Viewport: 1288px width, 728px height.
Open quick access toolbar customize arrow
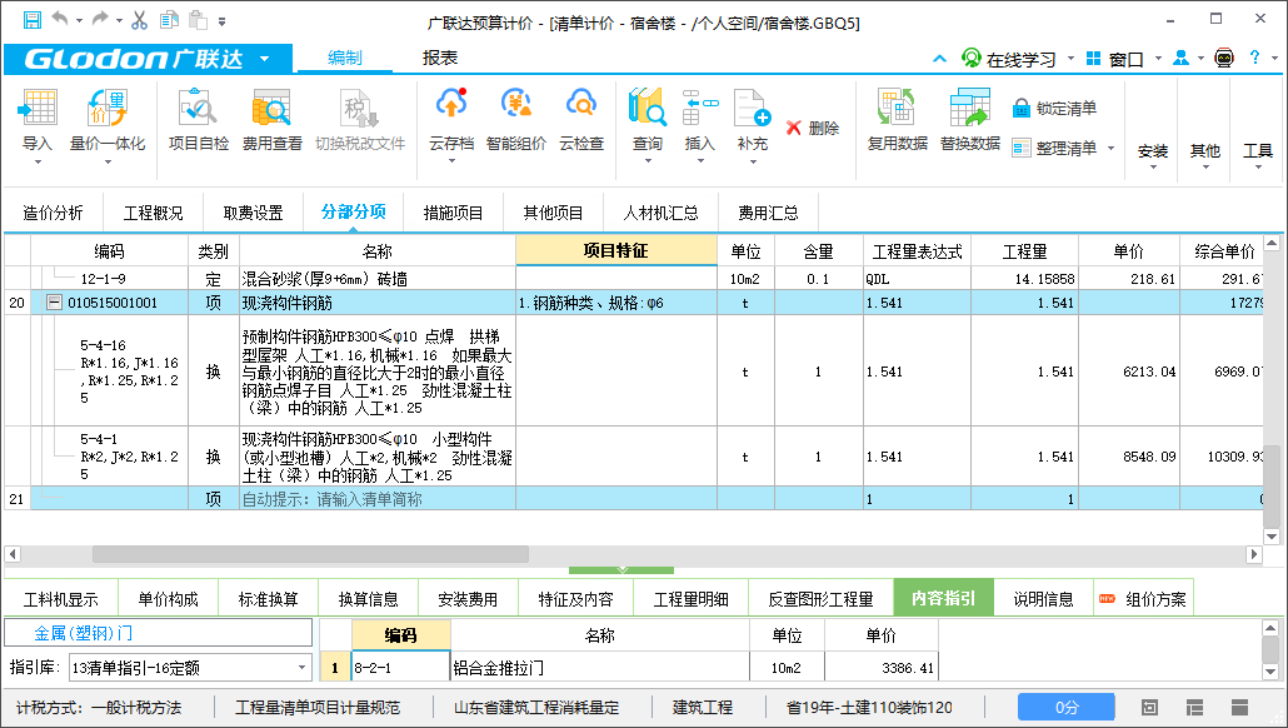coord(222,21)
